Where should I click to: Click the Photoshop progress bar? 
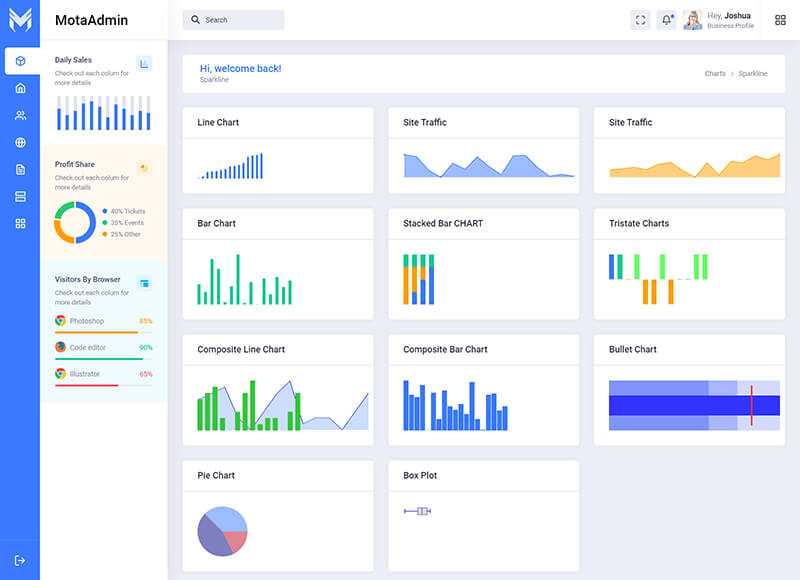click(x=96, y=332)
